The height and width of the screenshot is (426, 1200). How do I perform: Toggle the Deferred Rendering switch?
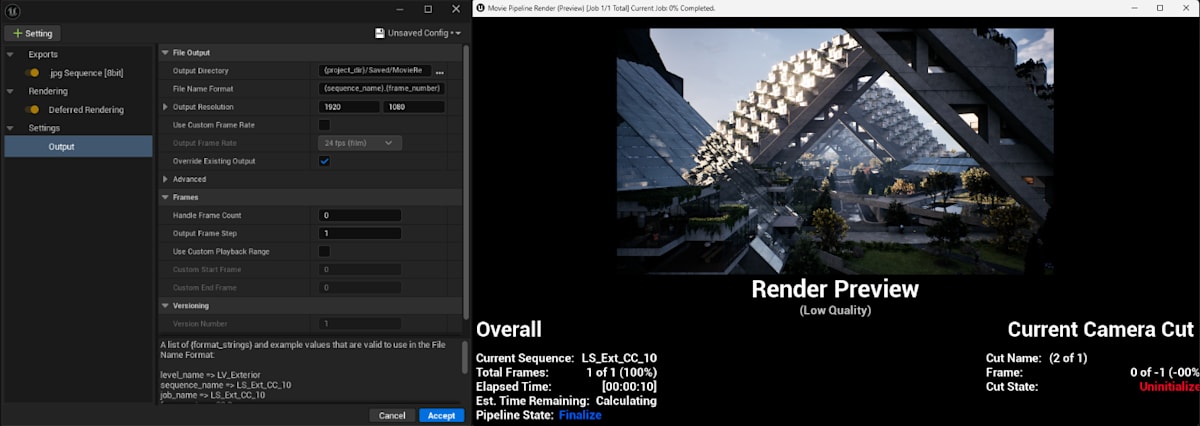pyautogui.click(x=33, y=109)
